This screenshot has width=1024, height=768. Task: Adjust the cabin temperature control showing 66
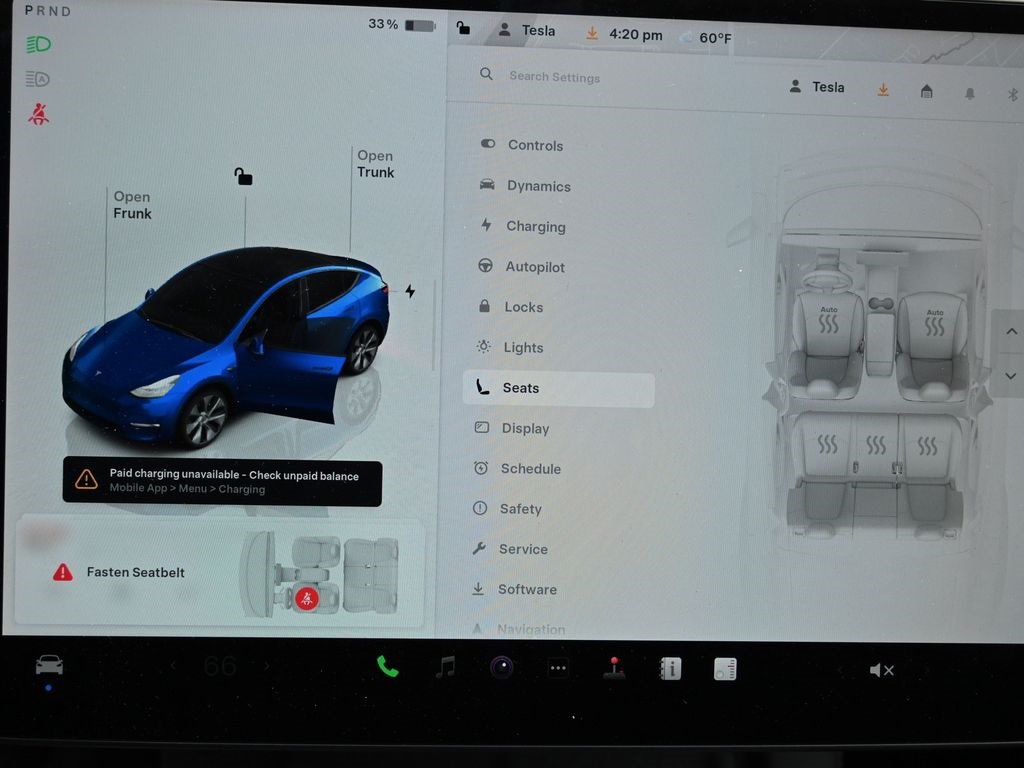point(220,666)
